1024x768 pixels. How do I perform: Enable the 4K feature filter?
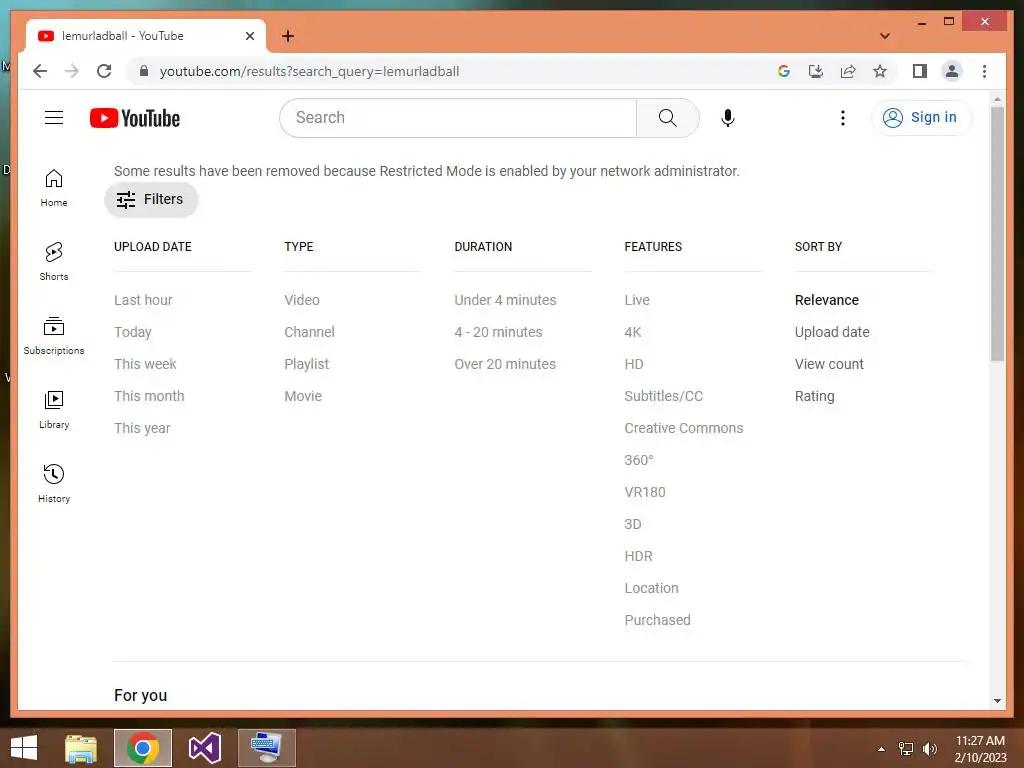(x=633, y=332)
